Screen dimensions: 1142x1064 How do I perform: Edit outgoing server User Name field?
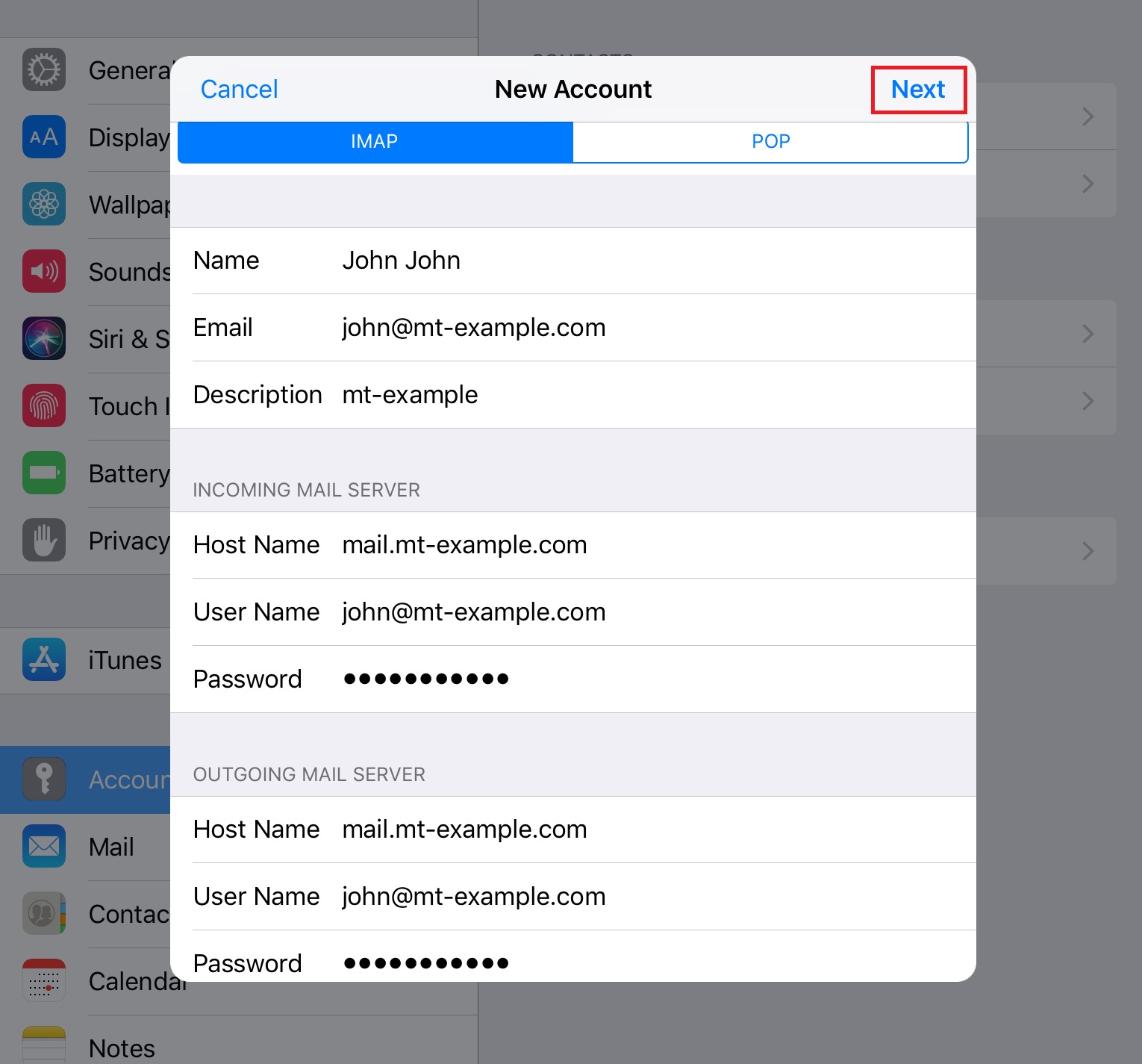tap(573, 897)
